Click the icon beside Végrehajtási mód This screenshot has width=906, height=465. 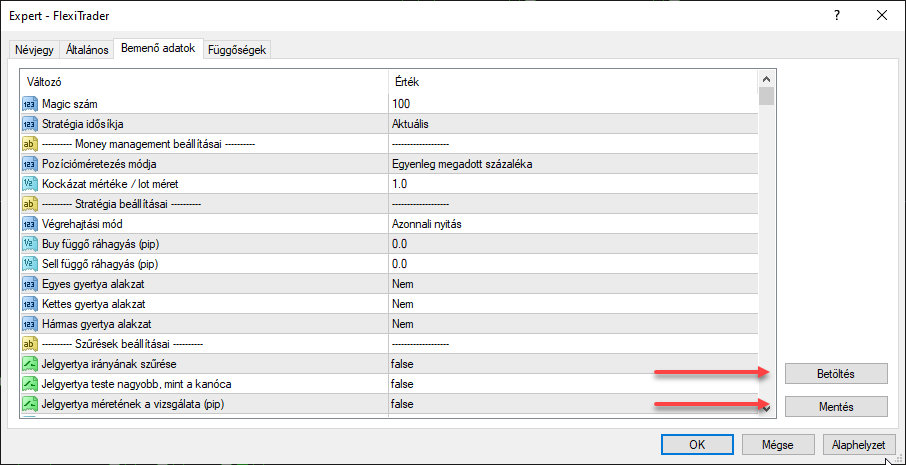29,224
